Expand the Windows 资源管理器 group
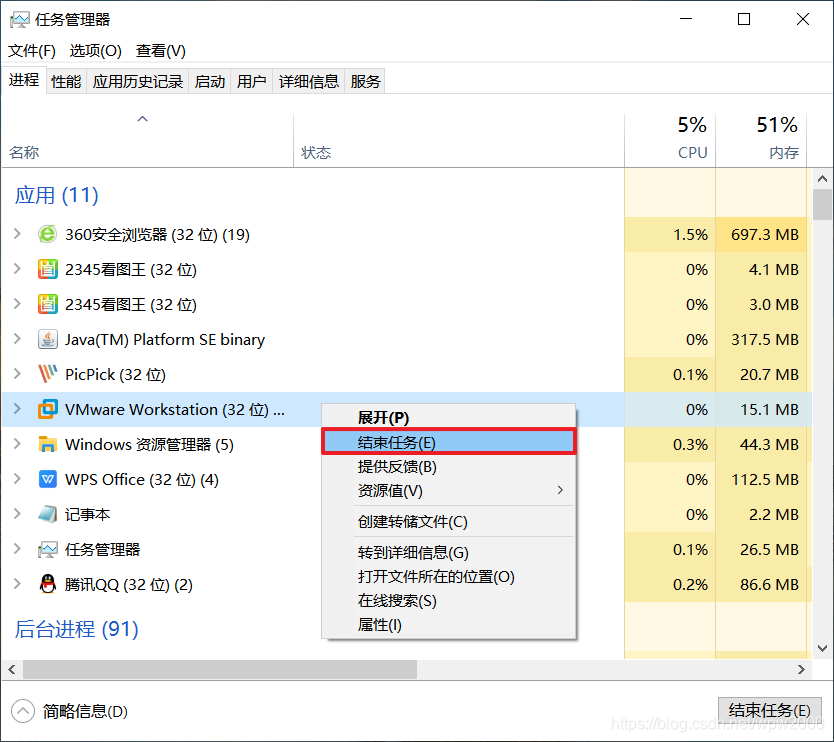The image size is (834, 742). (x=17, y=444)
